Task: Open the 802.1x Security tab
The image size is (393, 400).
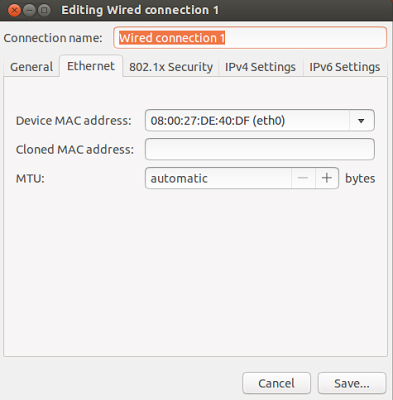Action: pos(171,67)
